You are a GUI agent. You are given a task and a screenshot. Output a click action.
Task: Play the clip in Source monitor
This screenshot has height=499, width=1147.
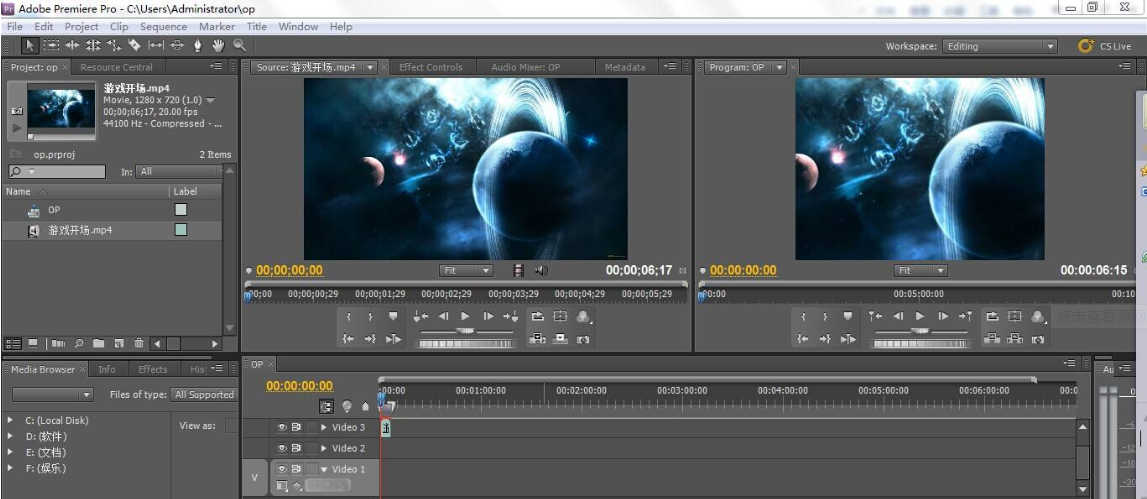click(465, 316)
